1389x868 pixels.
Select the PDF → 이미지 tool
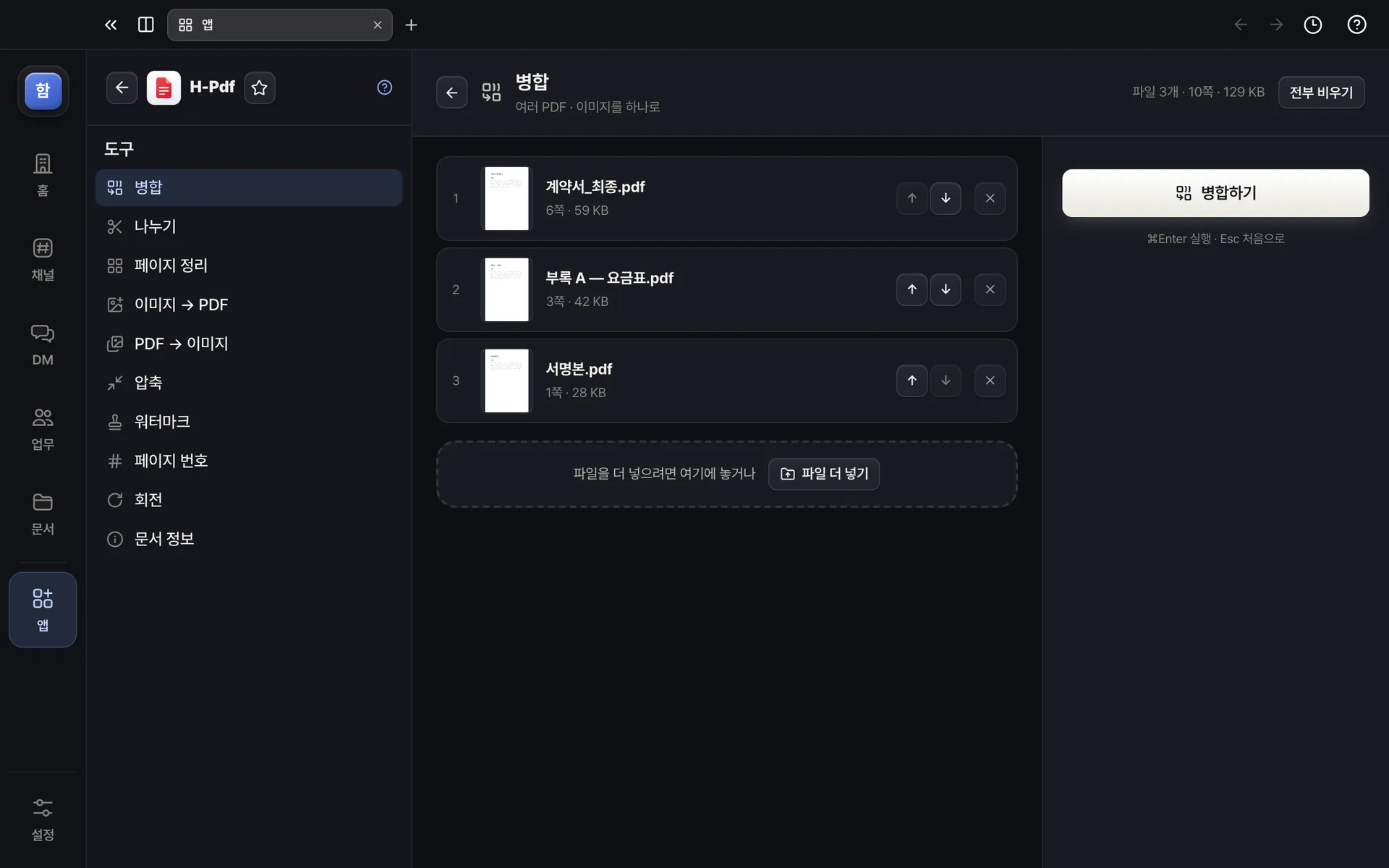[248, 344]
